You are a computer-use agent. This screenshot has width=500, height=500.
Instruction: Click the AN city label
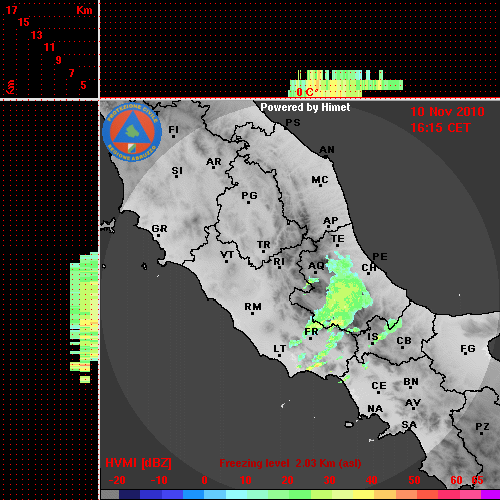pos(327,150)
